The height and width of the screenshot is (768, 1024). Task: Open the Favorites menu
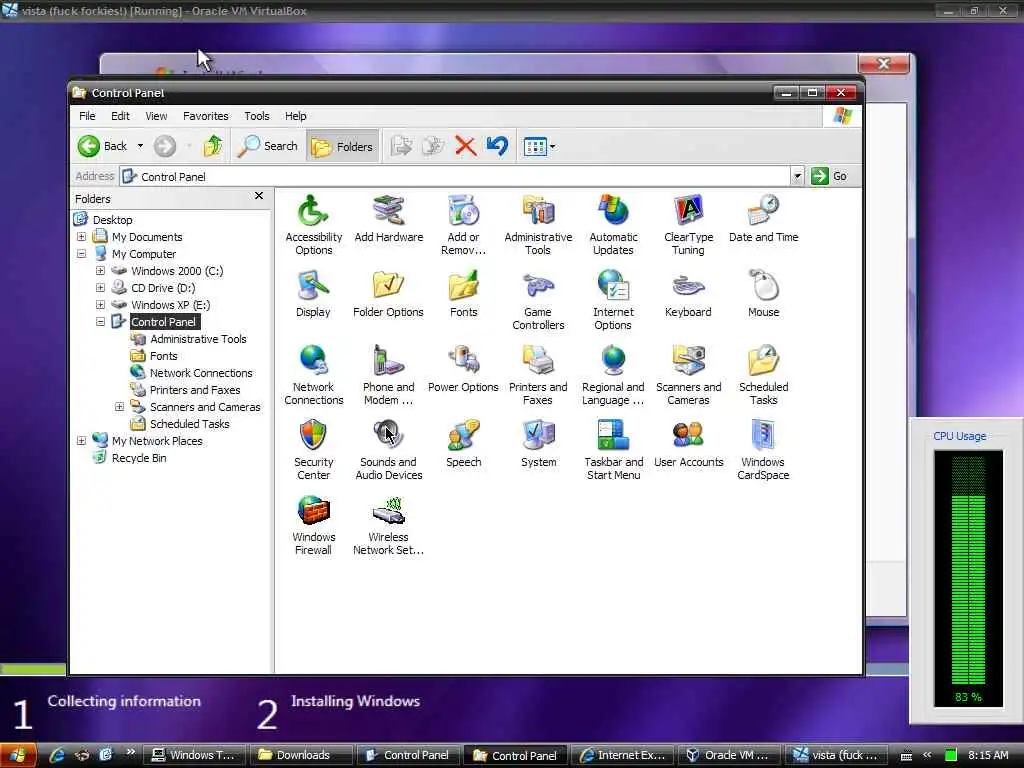point(206,116)
